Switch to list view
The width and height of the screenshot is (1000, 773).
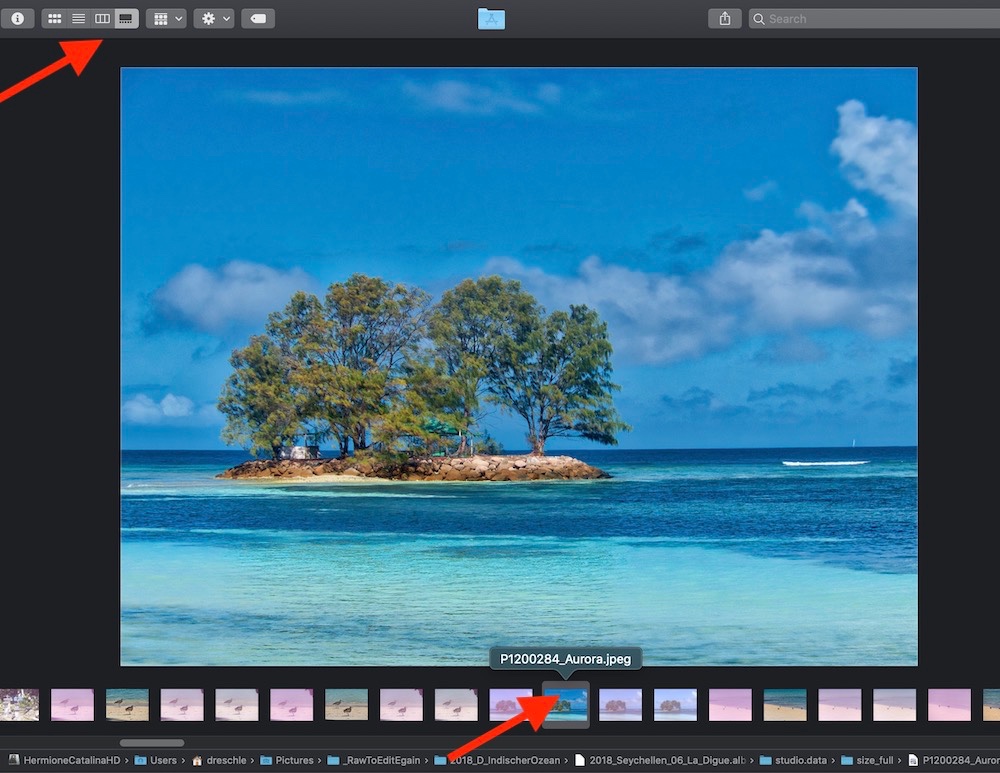pyautogui.click(x=78, y=18)
